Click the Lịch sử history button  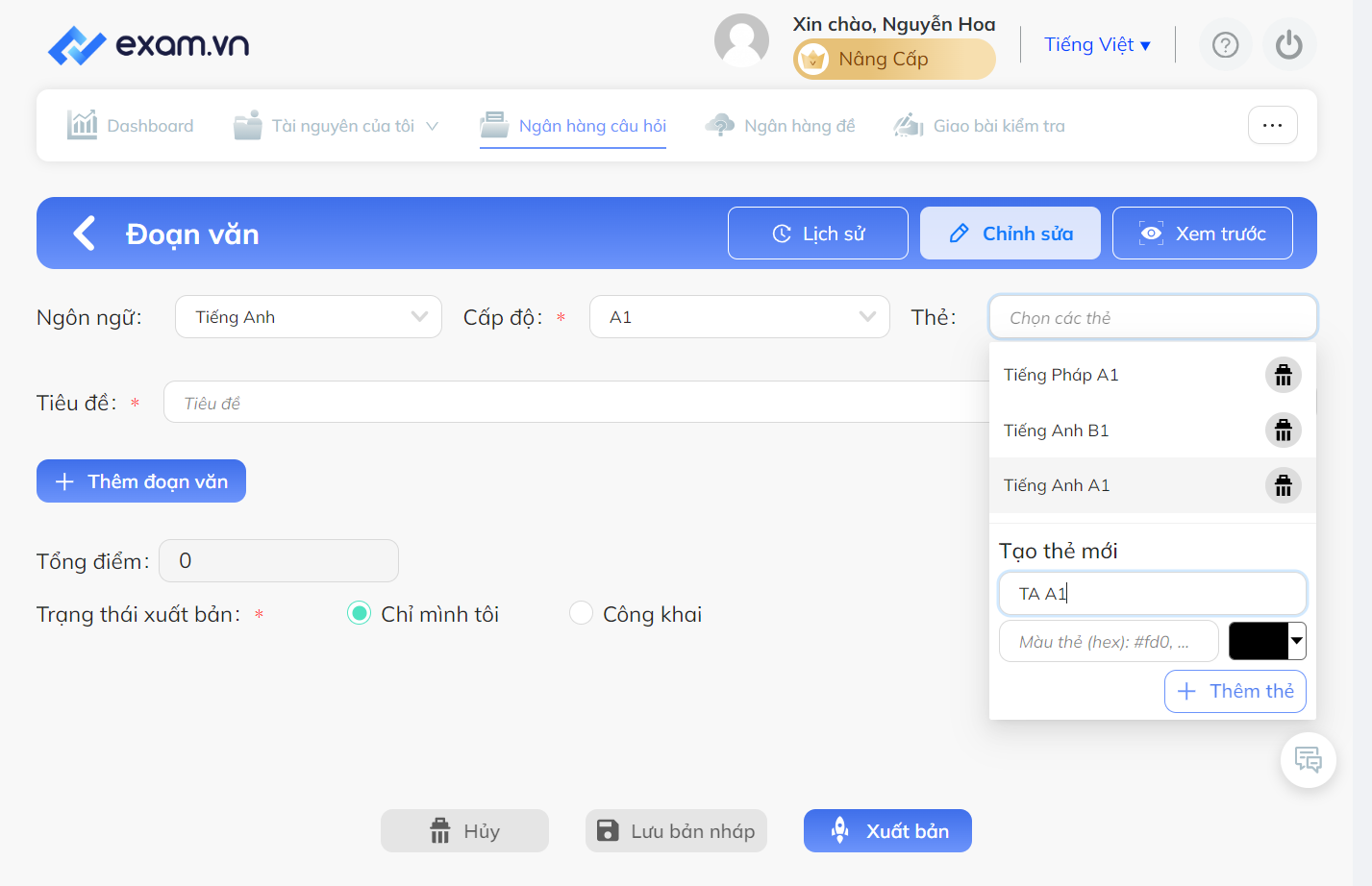[817, 234]
